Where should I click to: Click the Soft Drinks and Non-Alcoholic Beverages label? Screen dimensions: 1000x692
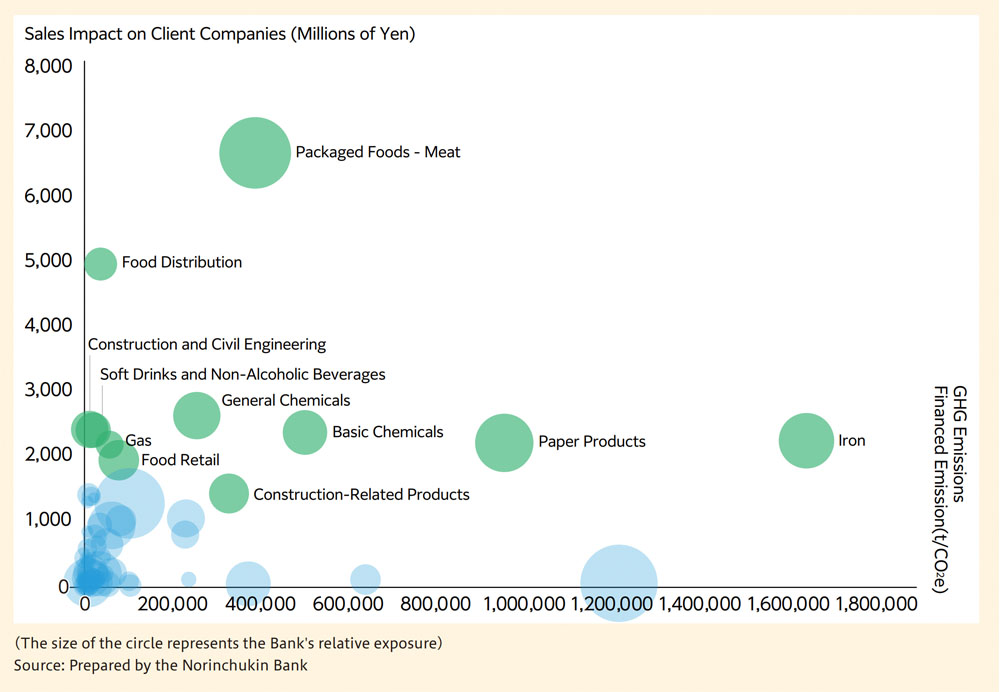243,374
